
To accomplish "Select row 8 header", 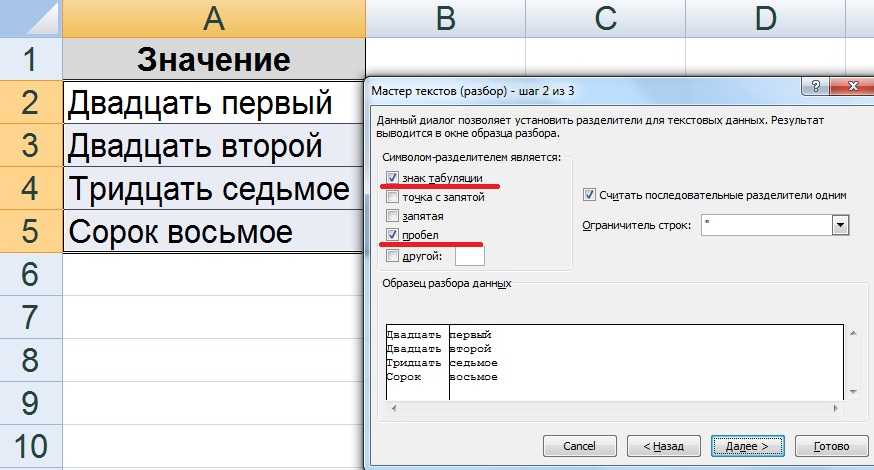I will [x=31, y=360].
